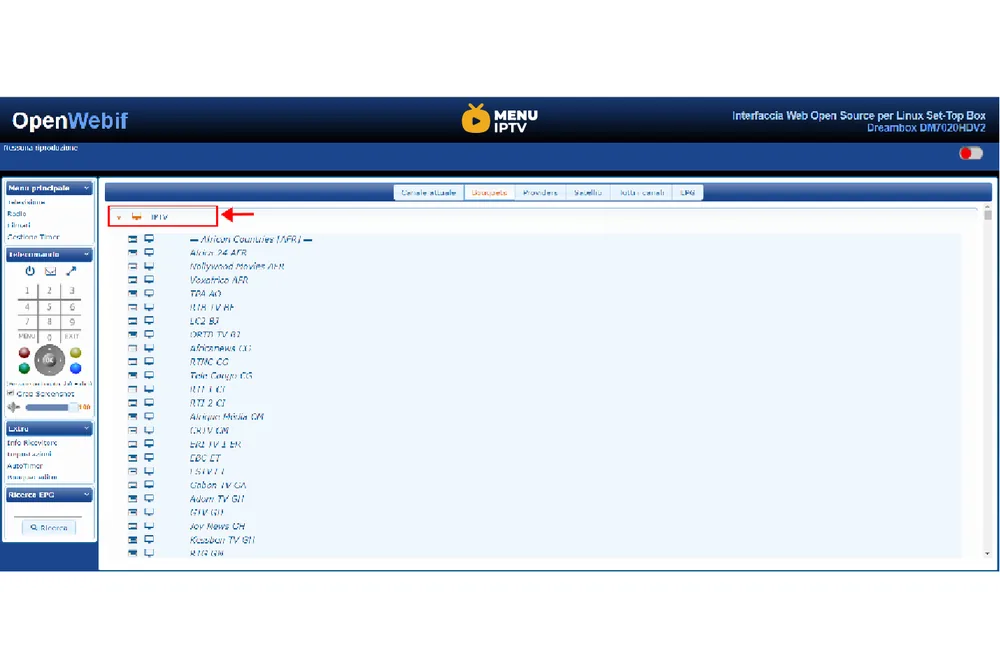The height and width of the screenshot is (668, 1000).
Task: Collapse the Ricerca EPG panel
Action: (86, 495)
